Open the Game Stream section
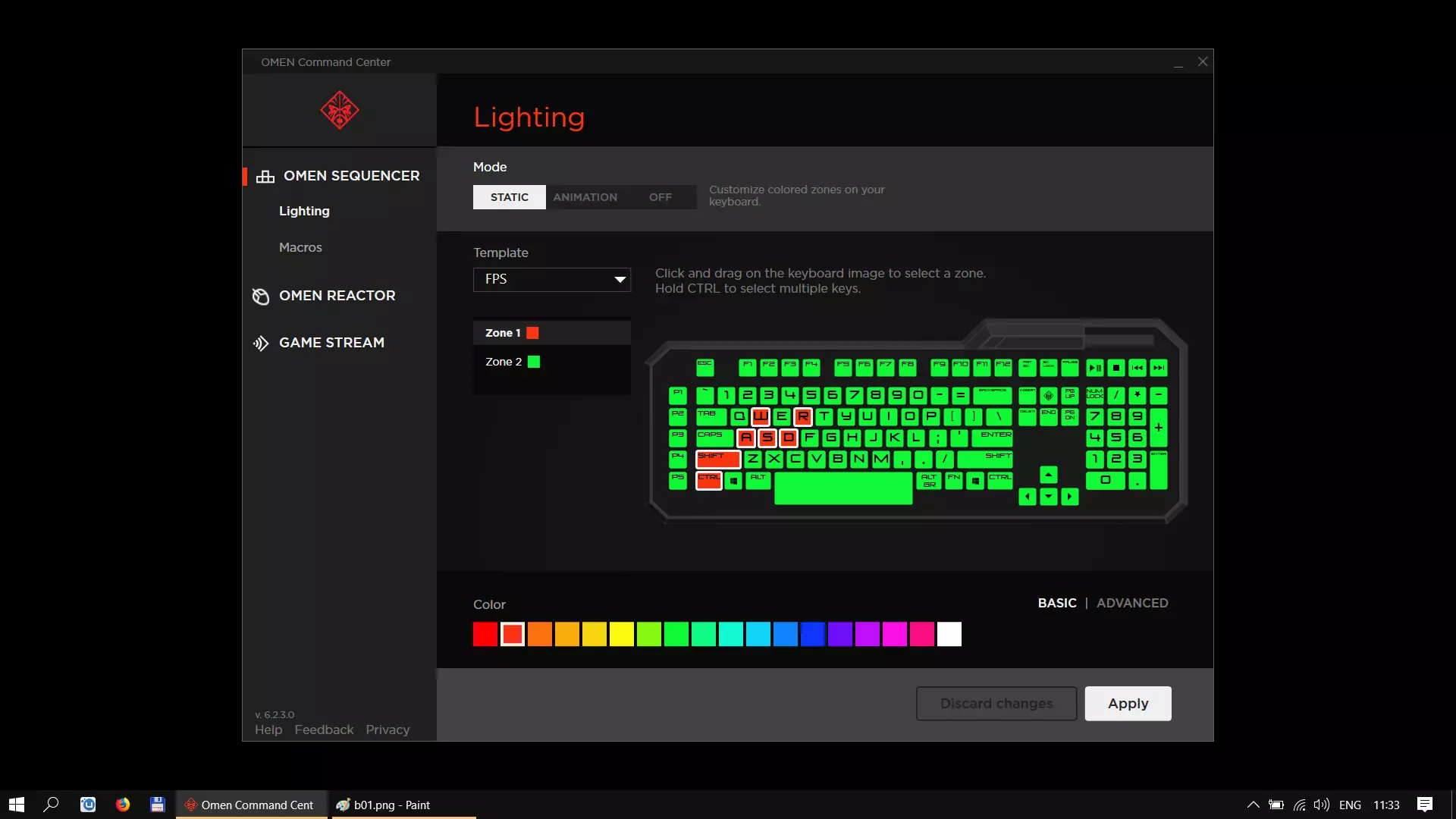Viewport: 1456px width, 819px height. click(x=331, y=343)
